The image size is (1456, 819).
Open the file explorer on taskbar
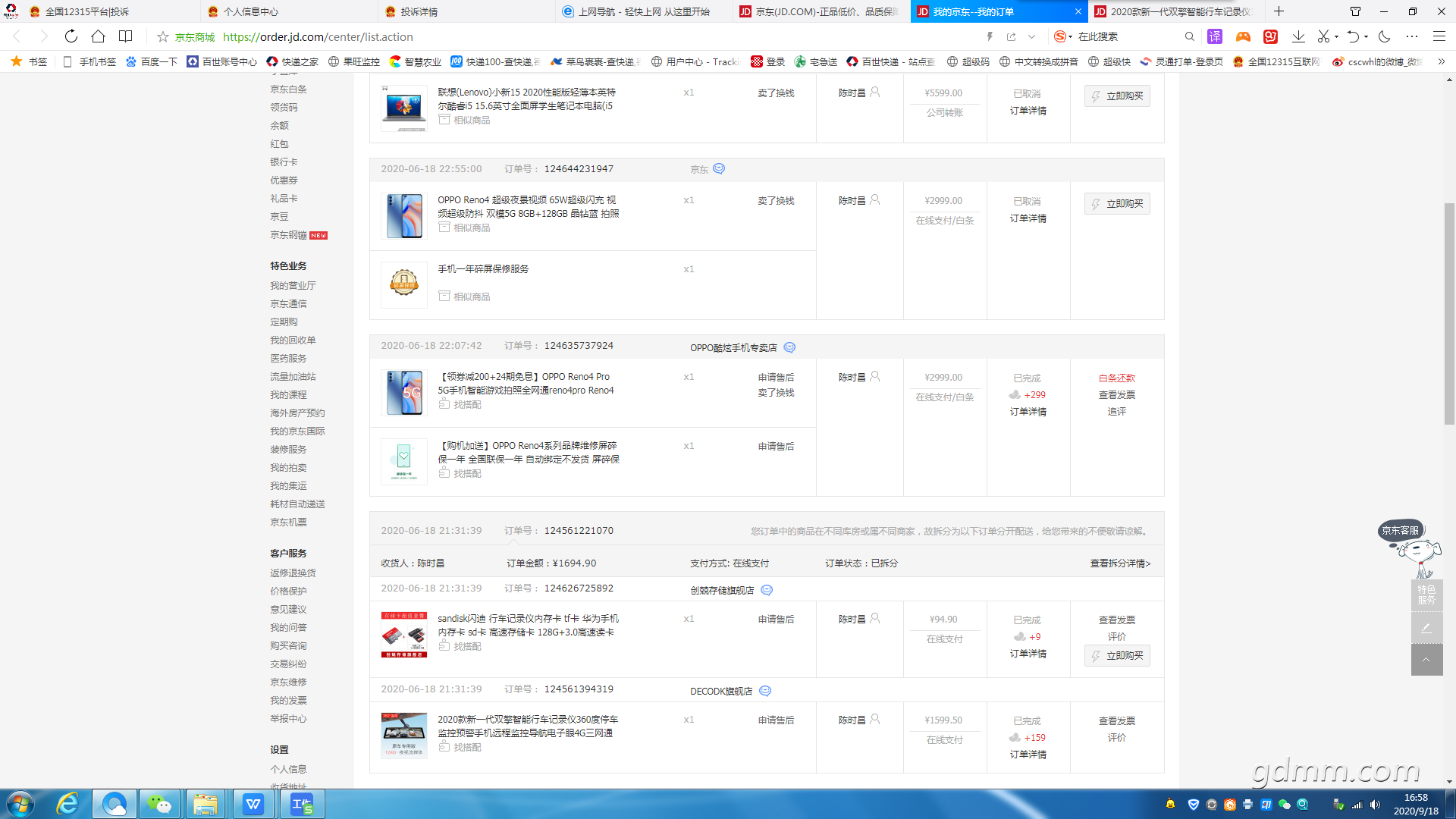point(205,804)
